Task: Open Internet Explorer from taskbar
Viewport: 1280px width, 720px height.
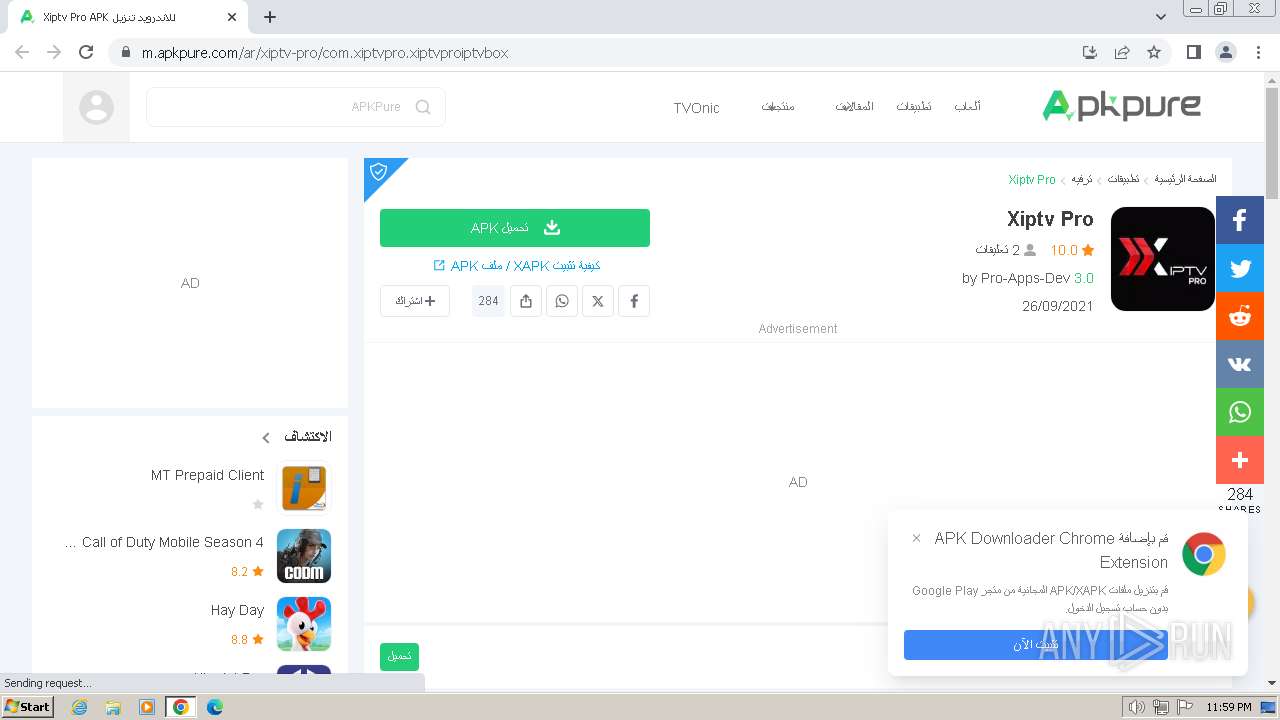Action: point(79,707)
